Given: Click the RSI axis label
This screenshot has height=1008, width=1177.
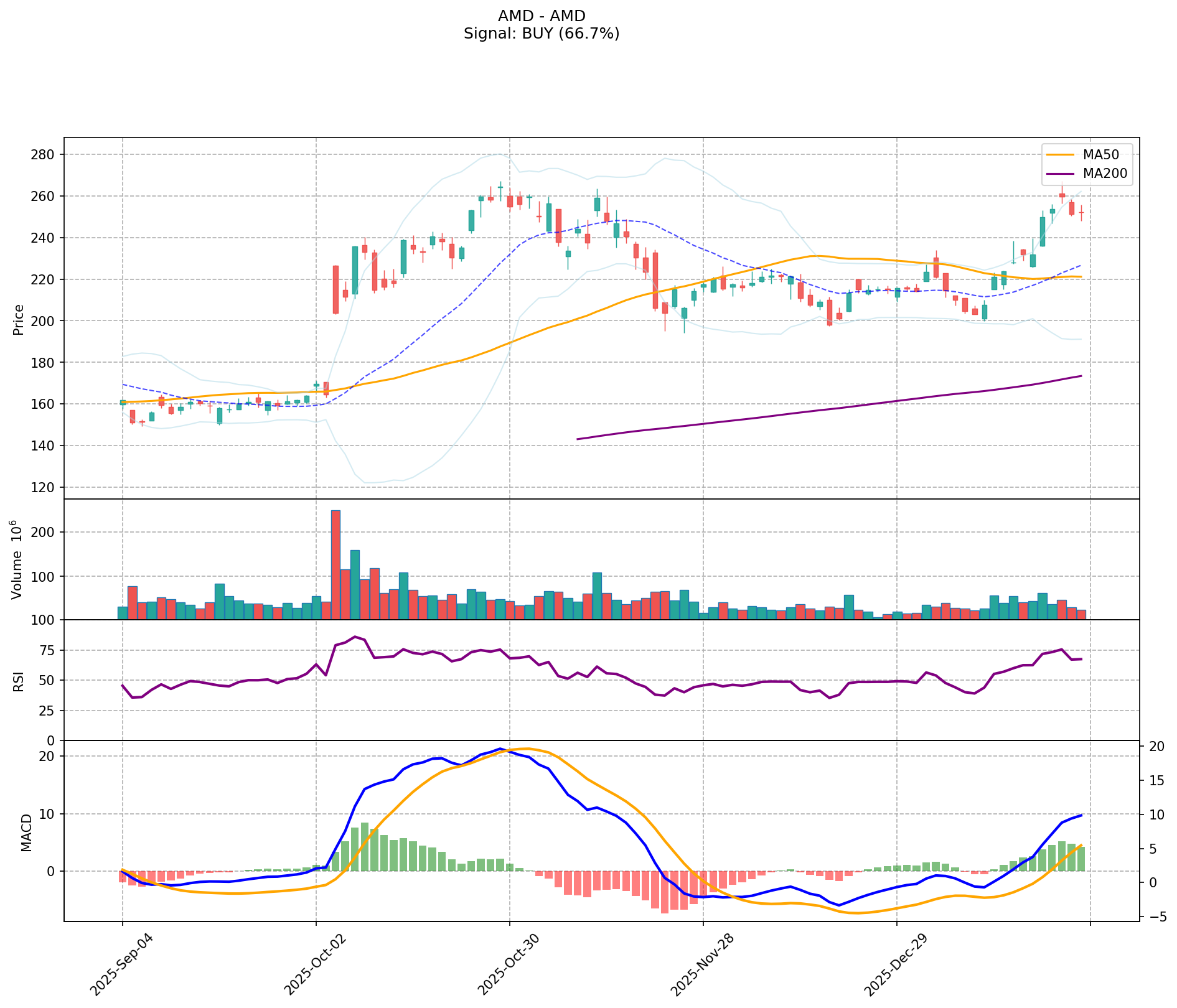Looking at the screenshot, I should [x=19, y=681].
